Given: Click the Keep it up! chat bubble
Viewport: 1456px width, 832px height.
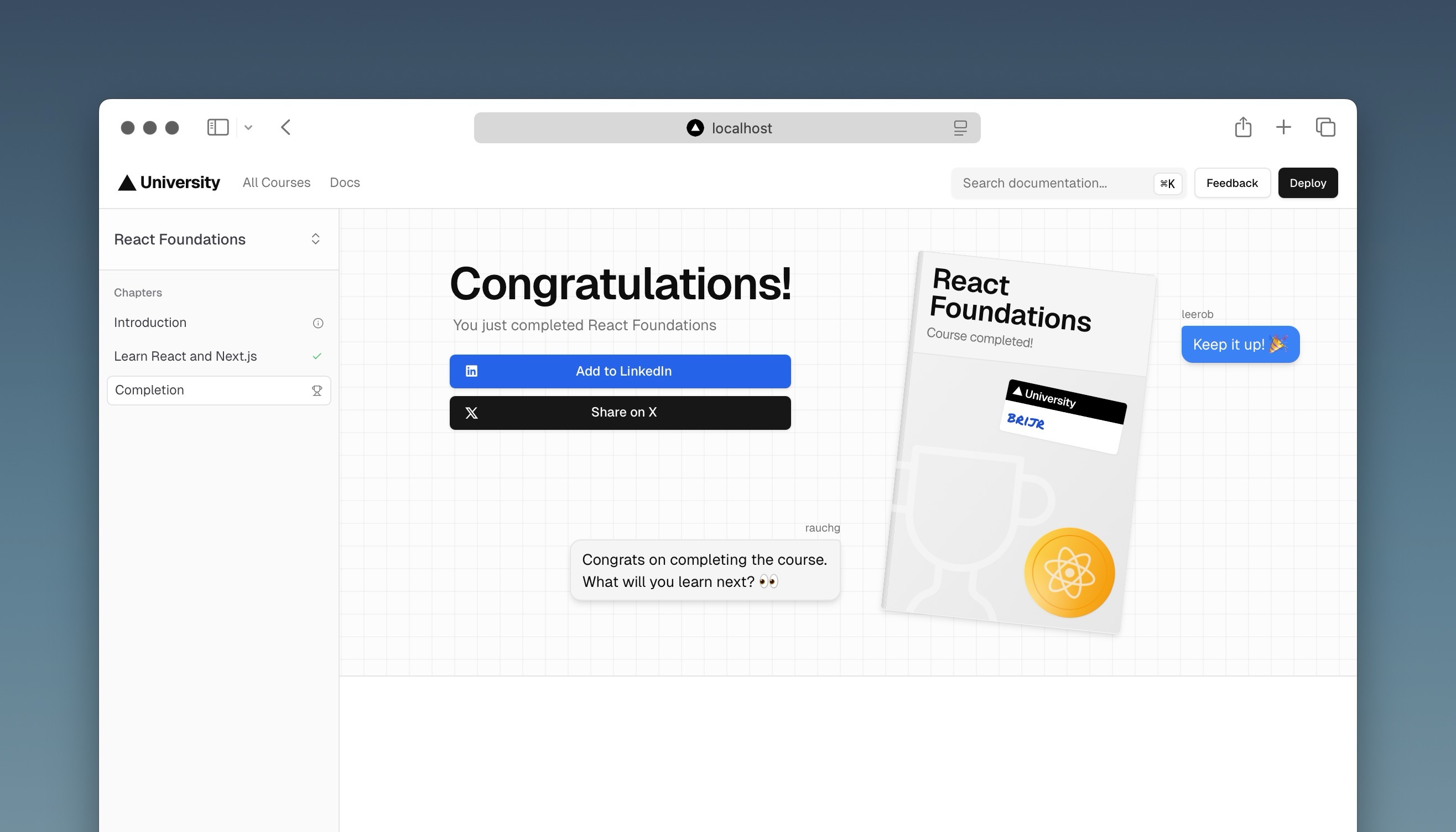Looking at the screenshot, I should [1240, 345].
